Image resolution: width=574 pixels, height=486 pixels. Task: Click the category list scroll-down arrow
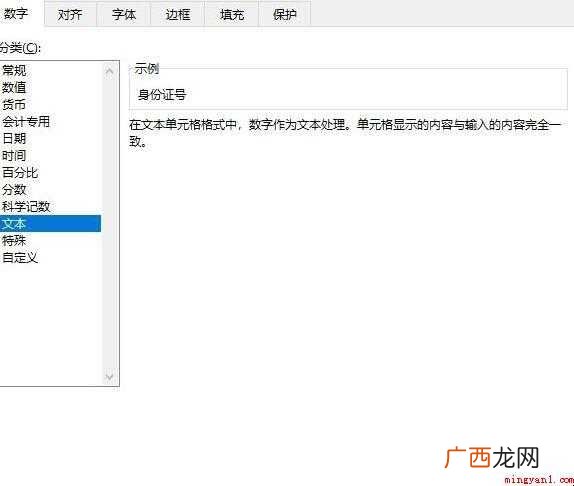pos(109,377)
